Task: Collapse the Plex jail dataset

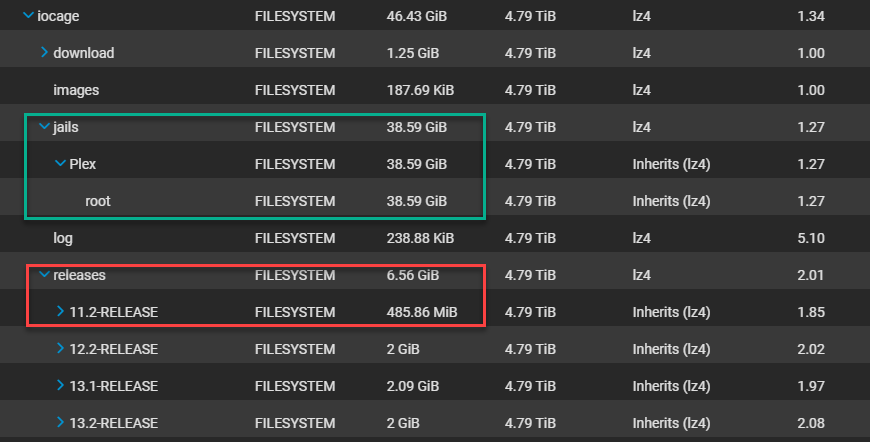Action: point(60,164)
